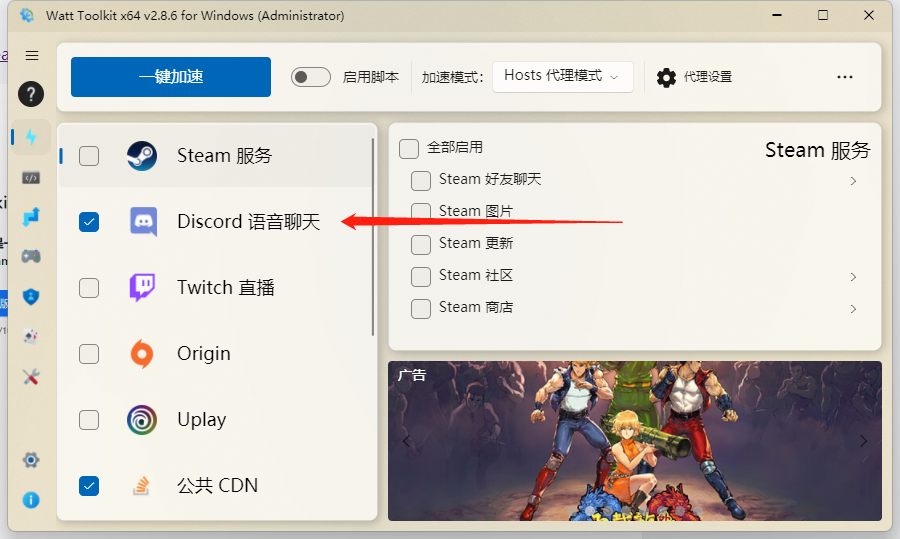Click the question mark help icon
This screenshot has width=900, height=539.
pos(31,94)
